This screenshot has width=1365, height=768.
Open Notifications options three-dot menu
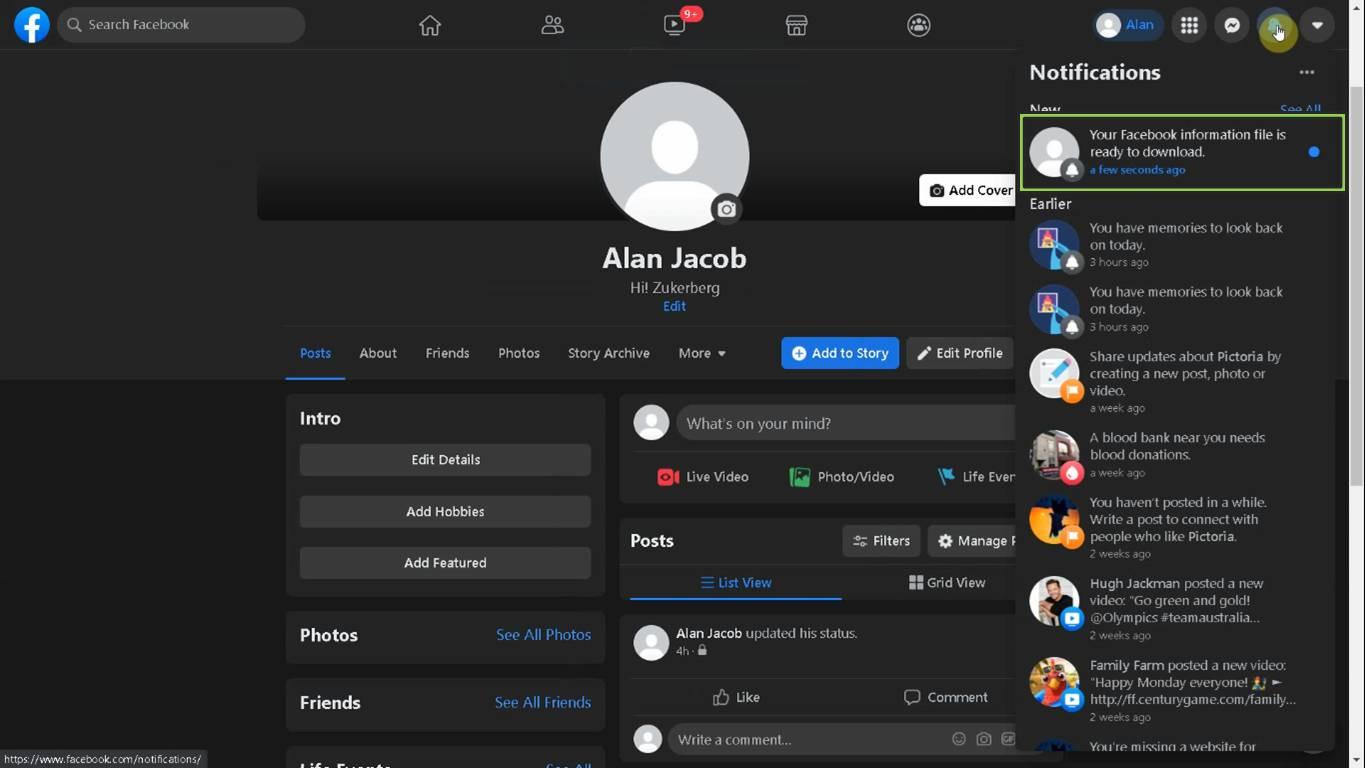pyautogui.click(x=1307, y=72)
